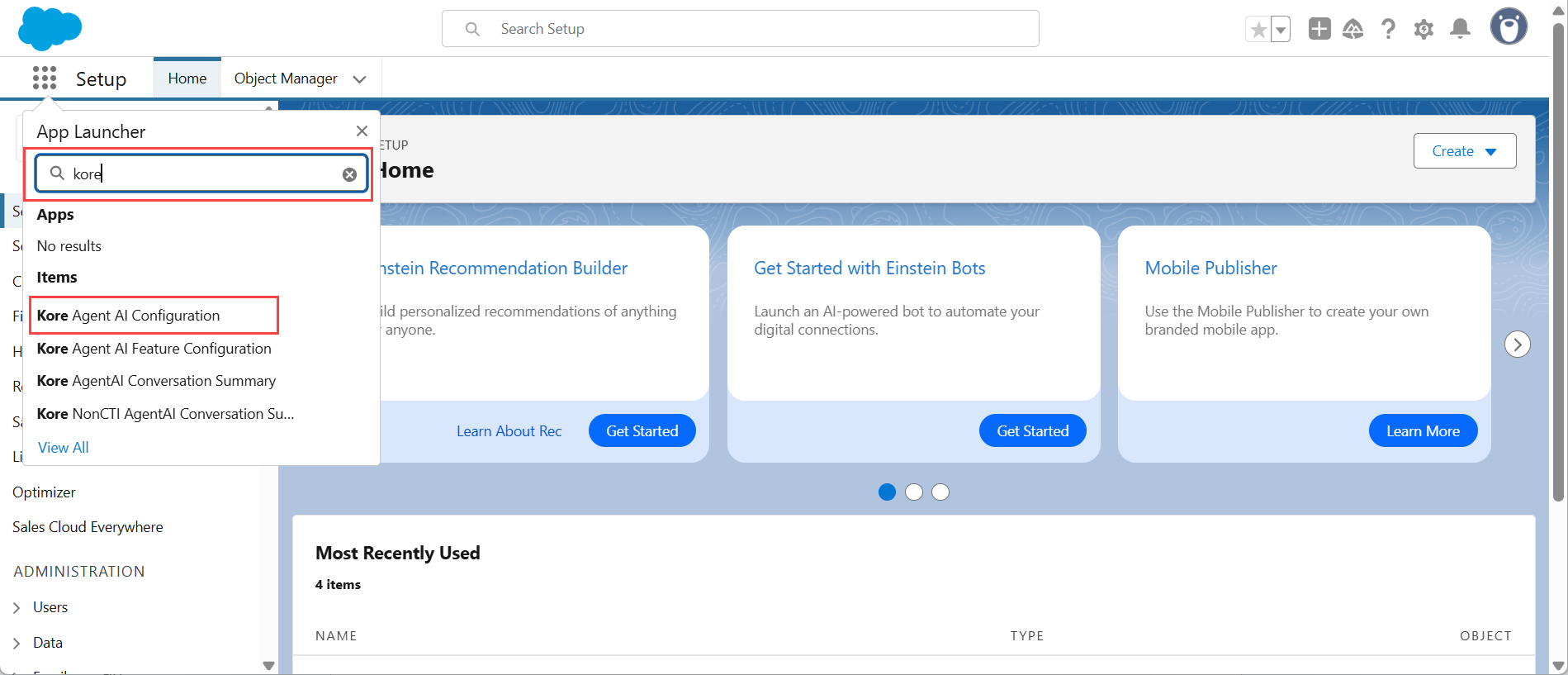Open the favorites list dropdown arrow
This screenshot has height=675, width=1568.
(1281, 30)
